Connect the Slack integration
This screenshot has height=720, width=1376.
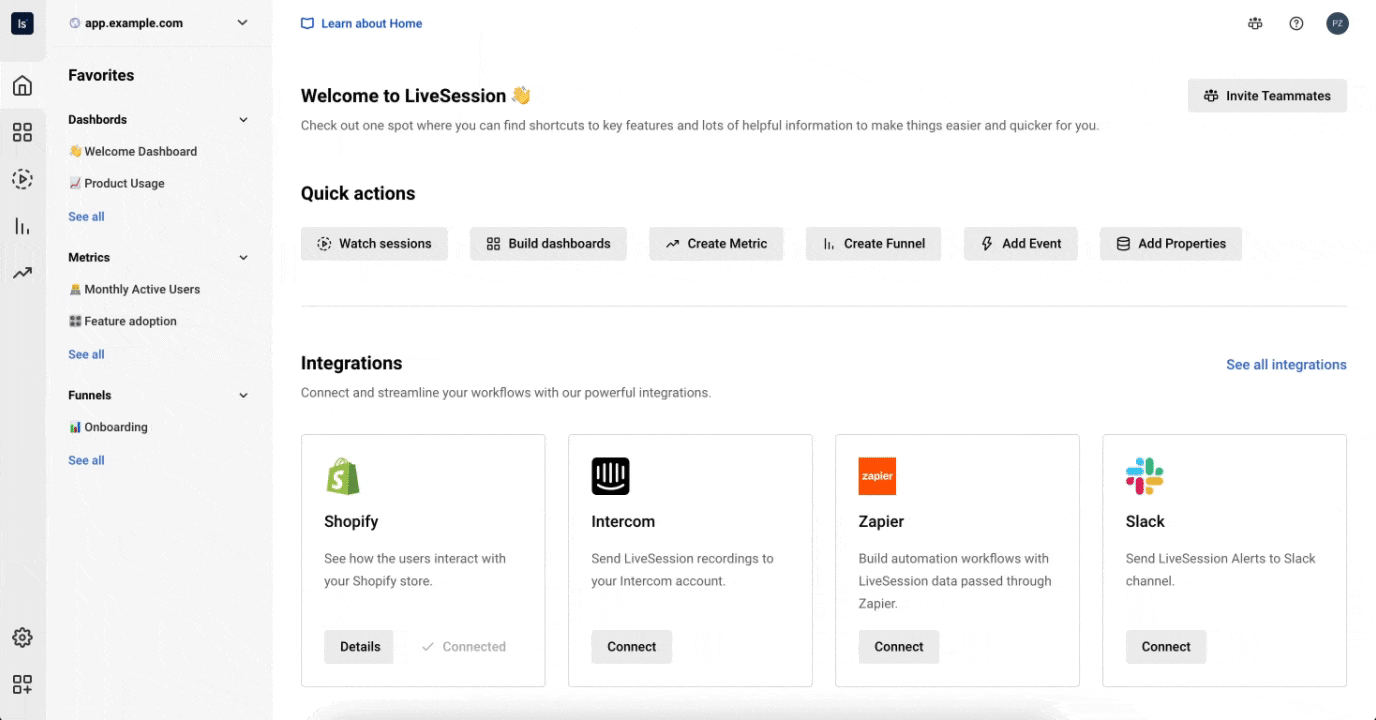(1165, 647)
